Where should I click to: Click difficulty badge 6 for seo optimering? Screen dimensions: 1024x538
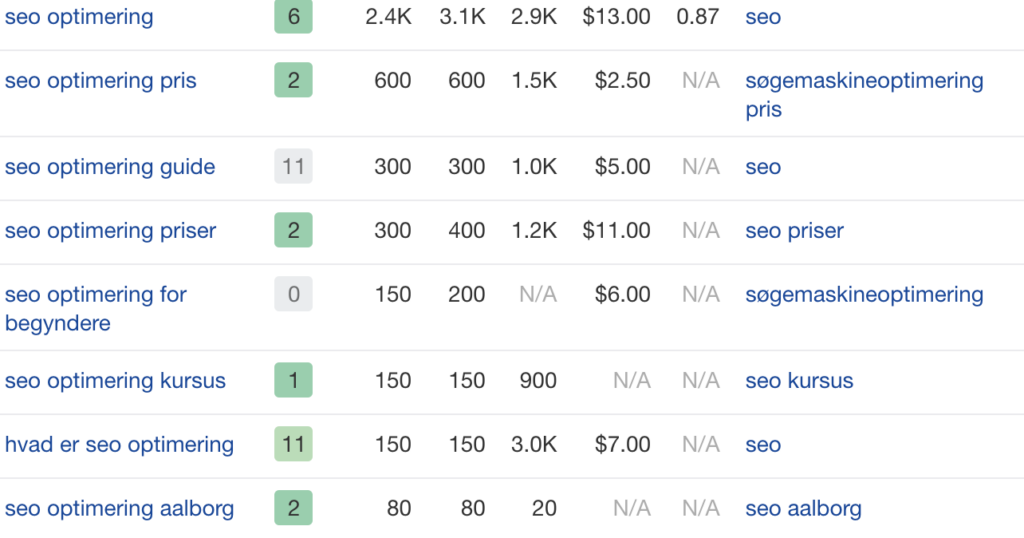tap(293, 17)
